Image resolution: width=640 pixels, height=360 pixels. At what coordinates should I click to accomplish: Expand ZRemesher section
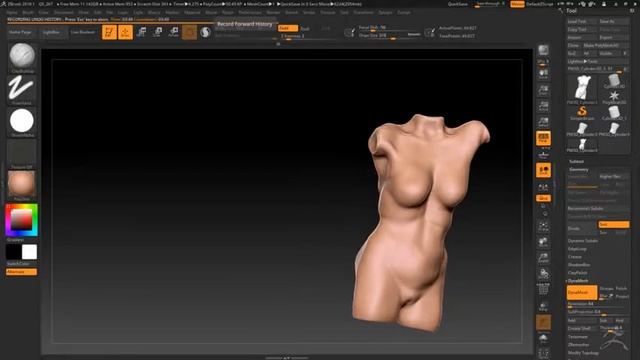click(578, 344)
